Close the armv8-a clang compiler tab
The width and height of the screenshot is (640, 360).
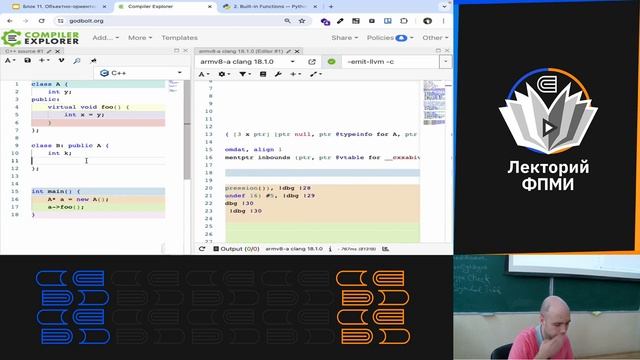click(x=297, y=51)
